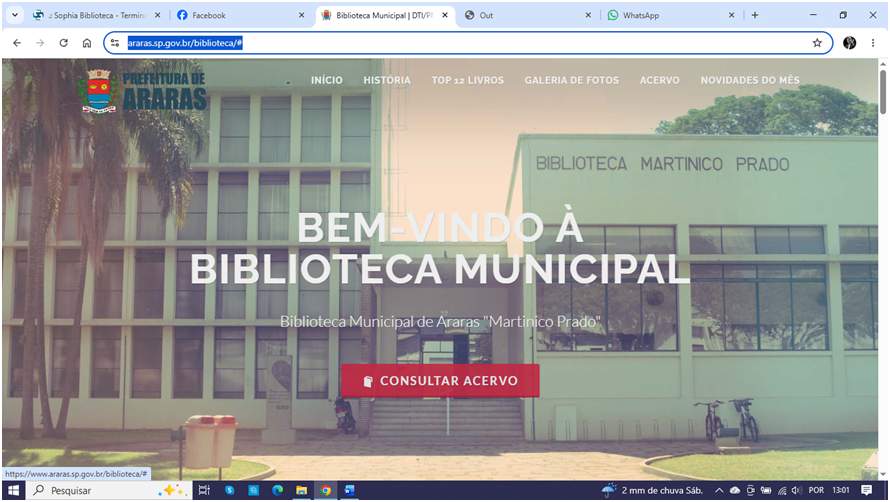Open the rain weather widget

point(653,490)
